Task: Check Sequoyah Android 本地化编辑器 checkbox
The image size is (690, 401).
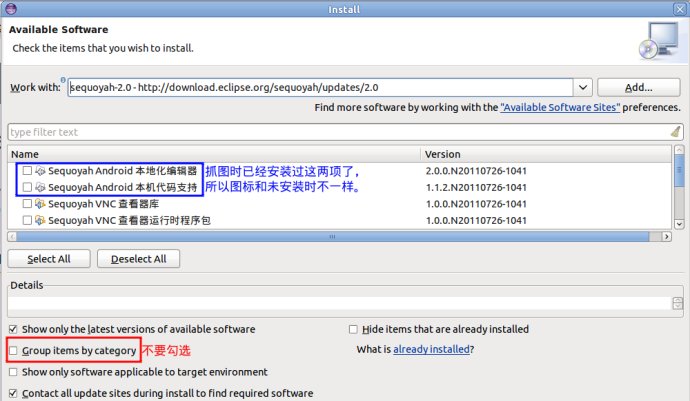Action: (x=27, y=171)
